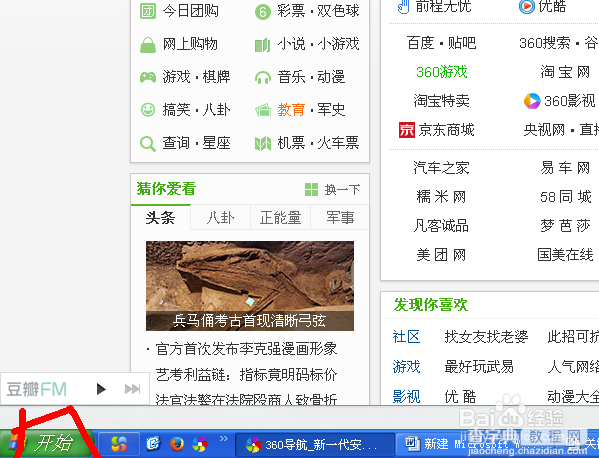Viewport: 599px width, 458px height.
Task: Select the 正能量 tab
Action: pos(280,217)
